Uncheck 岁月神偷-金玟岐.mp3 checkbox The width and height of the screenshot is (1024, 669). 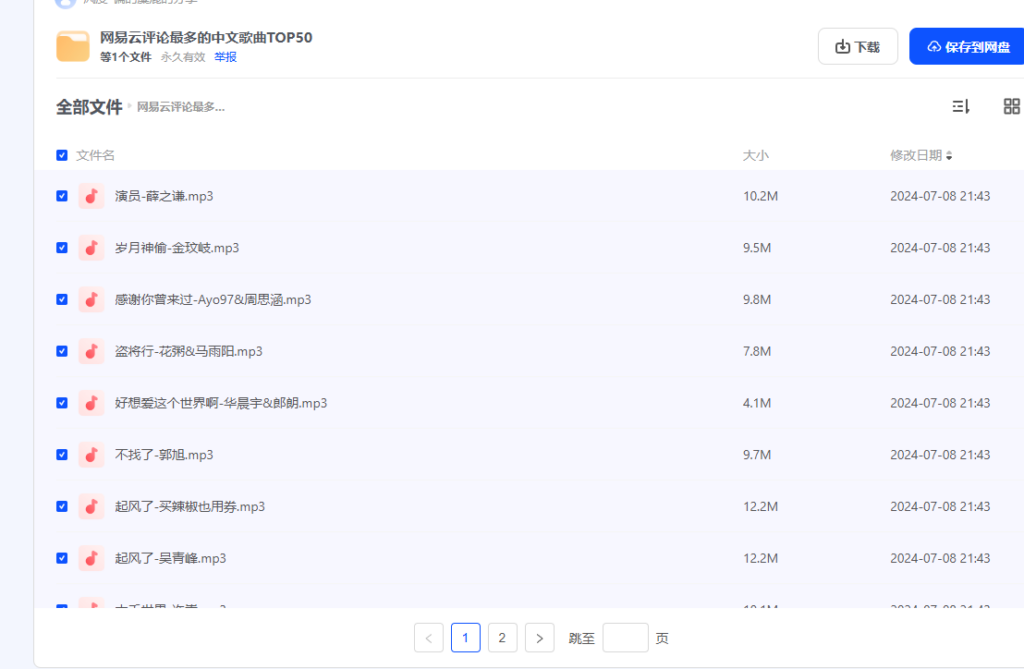(x=62, y=248)
